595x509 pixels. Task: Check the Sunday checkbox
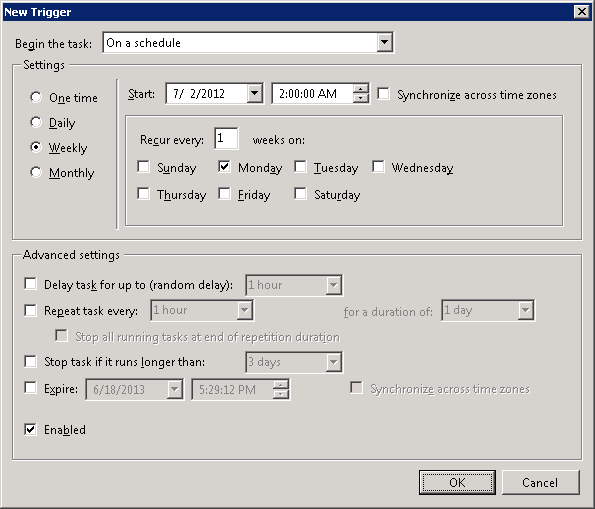(x=143, y=167)
